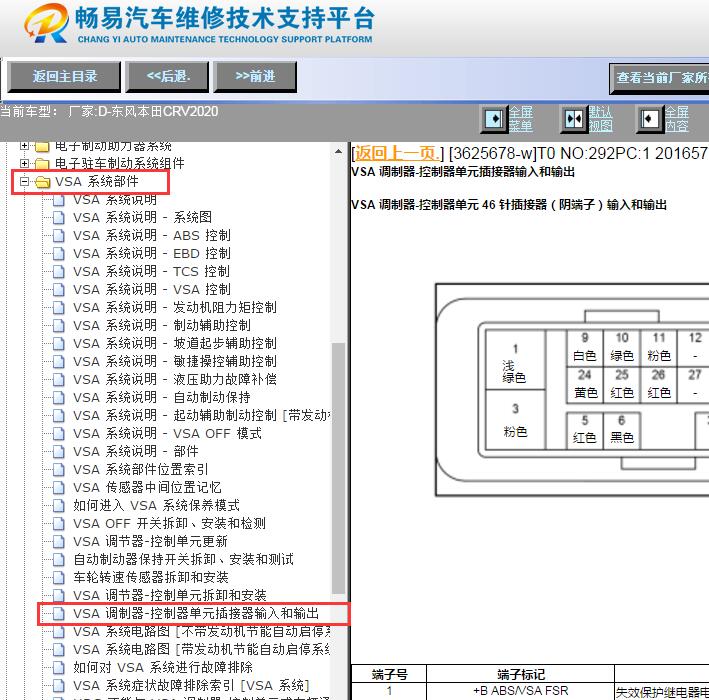Open VSA 调节器-控制单元拆卸和安装
Image resolution: width=709 pixels, height=700 pixels.
[x=170, y=596]
